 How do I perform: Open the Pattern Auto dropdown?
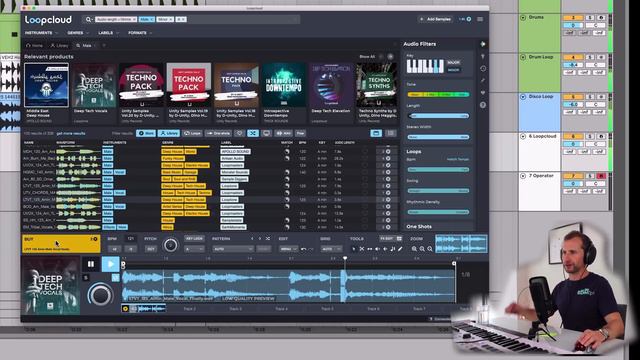pos(233,249)
